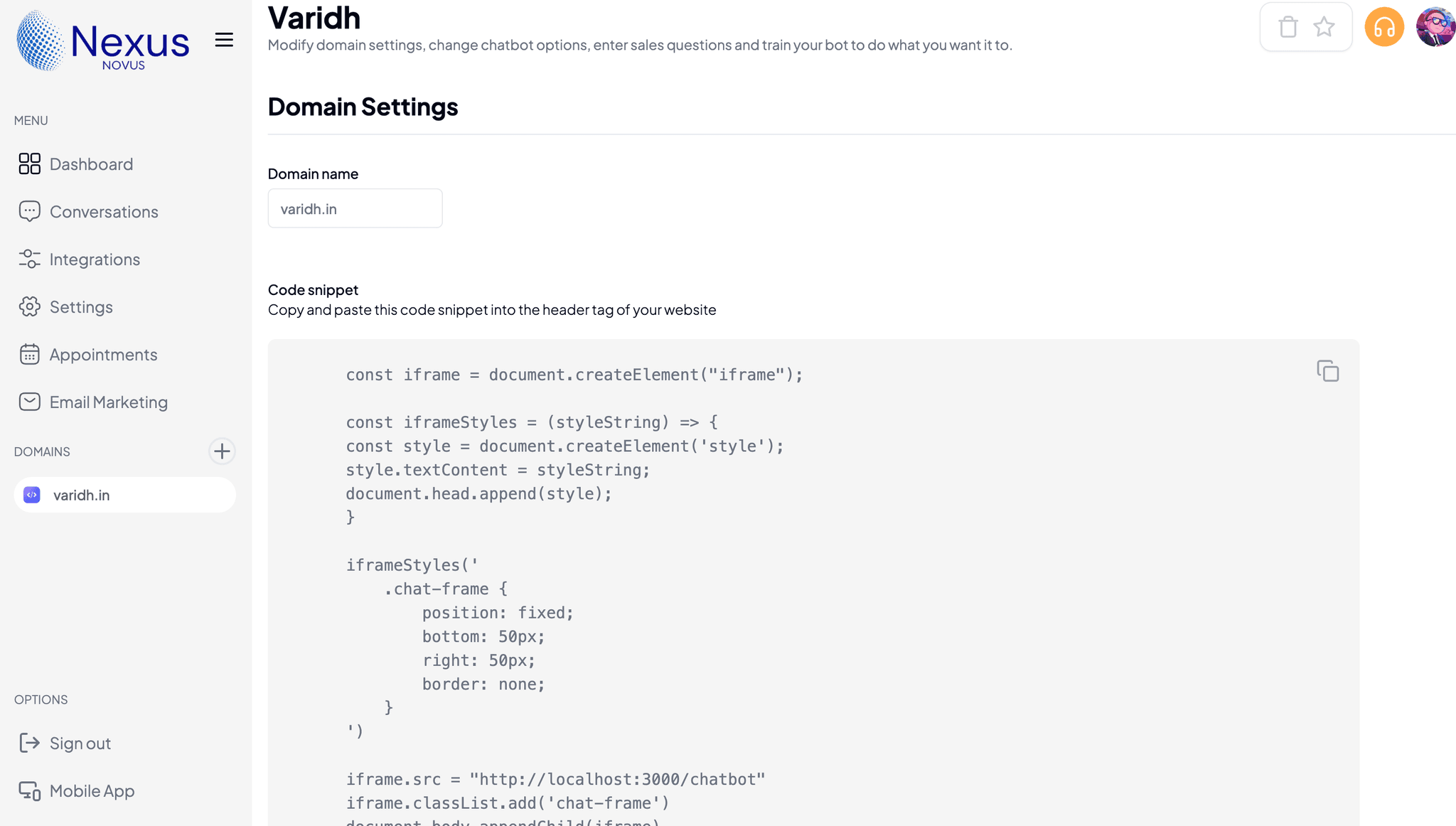Open the Mobile App option
This screenshot has height=826, width=1456.
92,791
